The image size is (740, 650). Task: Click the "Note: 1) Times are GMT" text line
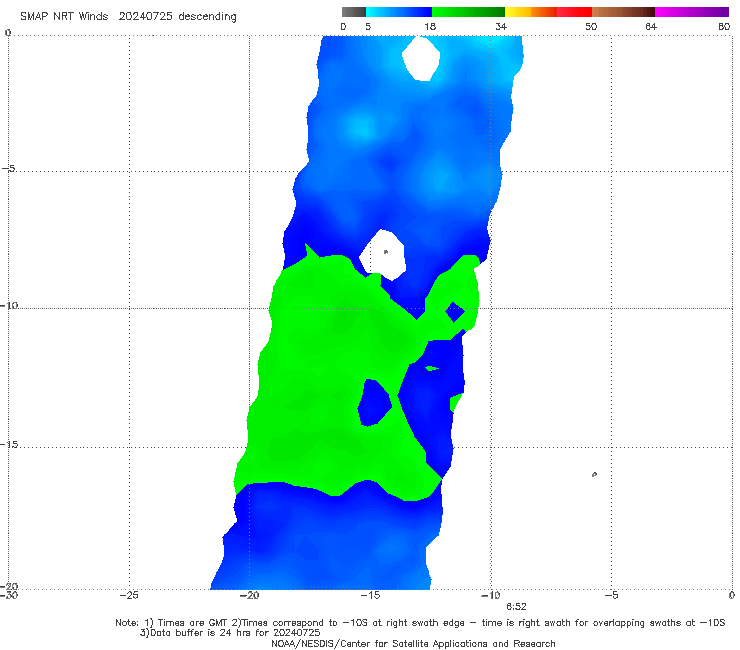click(420, 623)
